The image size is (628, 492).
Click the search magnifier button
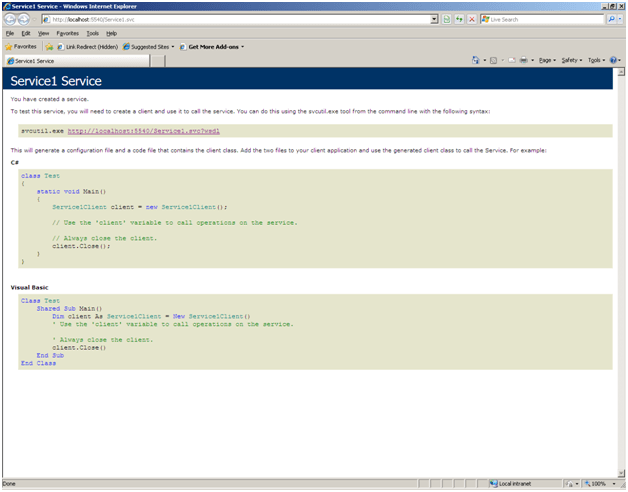click(611, 19)
